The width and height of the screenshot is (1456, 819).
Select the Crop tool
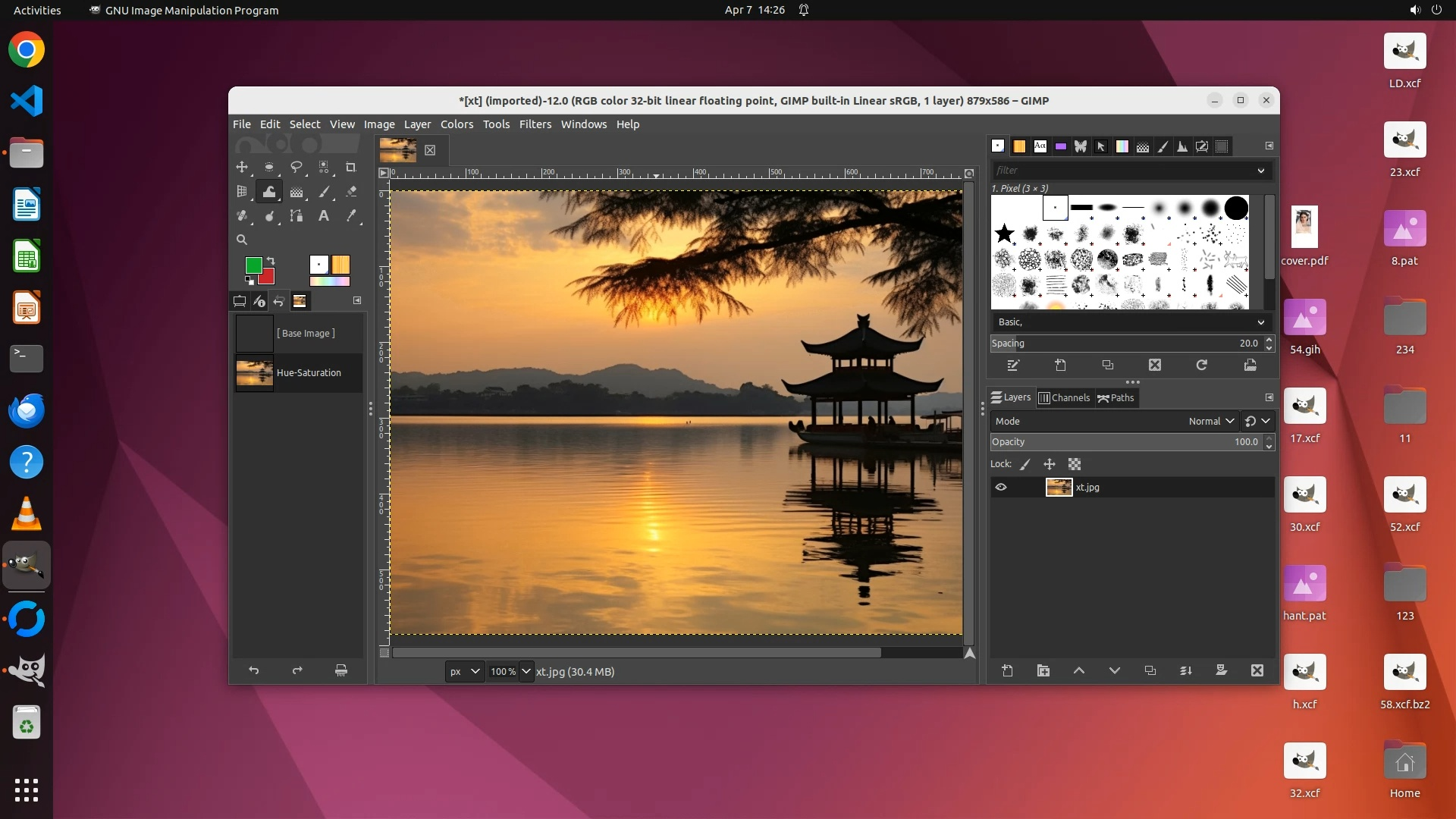coord(350,167)
